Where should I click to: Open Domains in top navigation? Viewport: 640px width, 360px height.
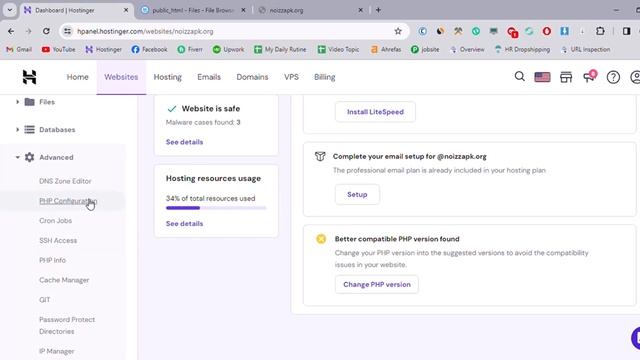[252, 77]
